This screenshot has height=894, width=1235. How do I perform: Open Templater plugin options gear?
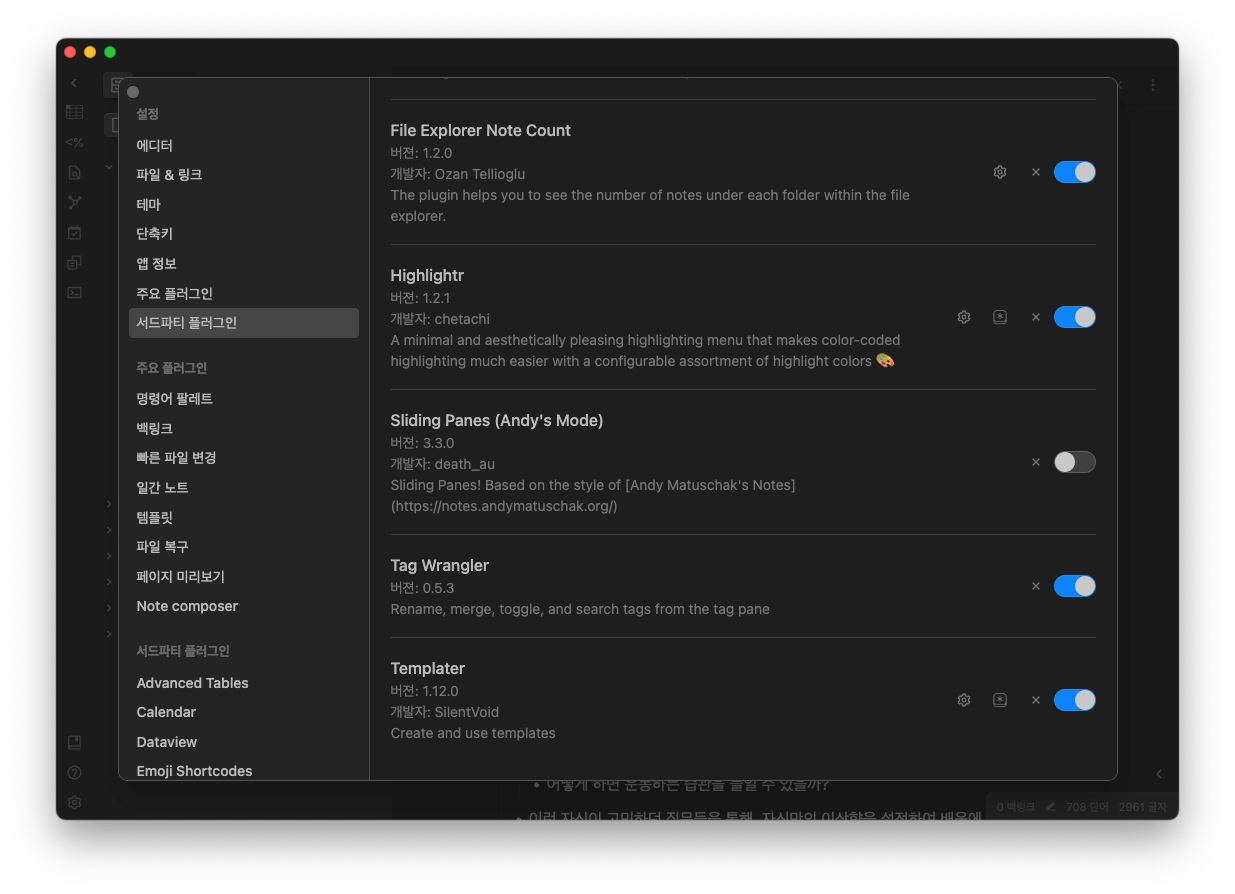(963, 700)
